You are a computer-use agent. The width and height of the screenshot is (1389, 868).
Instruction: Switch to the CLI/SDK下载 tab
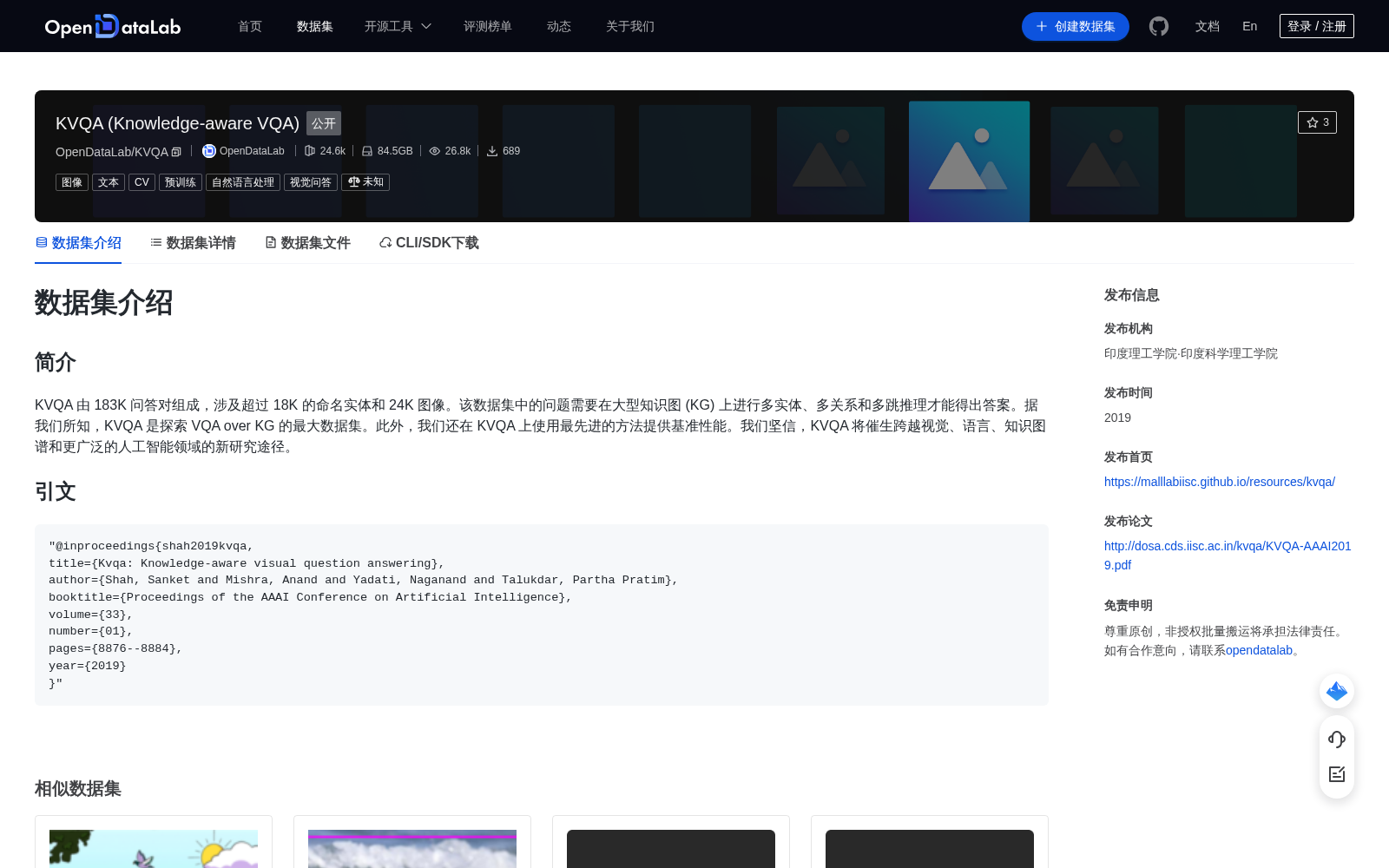tap(429, 243)
